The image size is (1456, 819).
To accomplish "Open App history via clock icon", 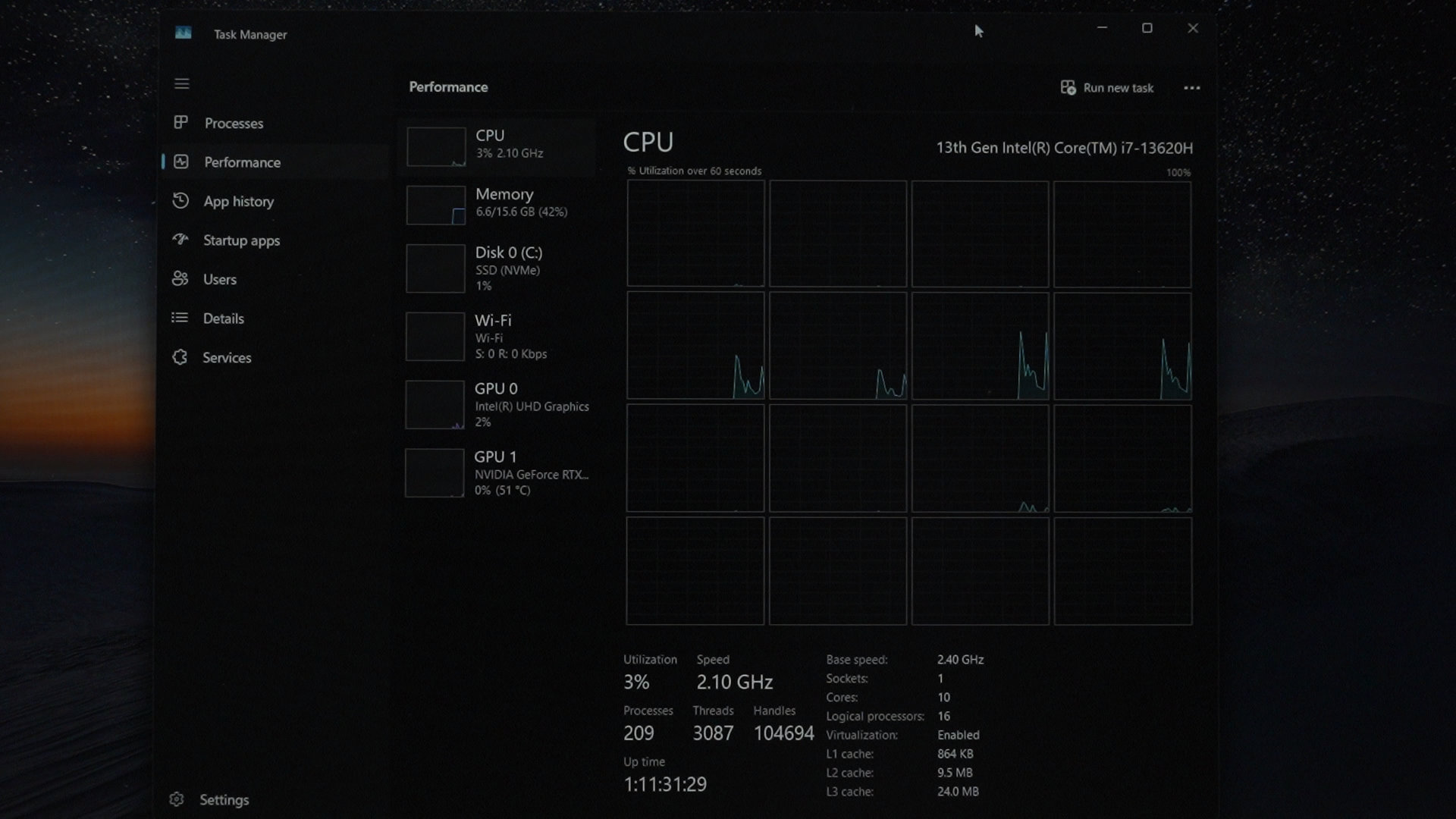I will [180, 201].
